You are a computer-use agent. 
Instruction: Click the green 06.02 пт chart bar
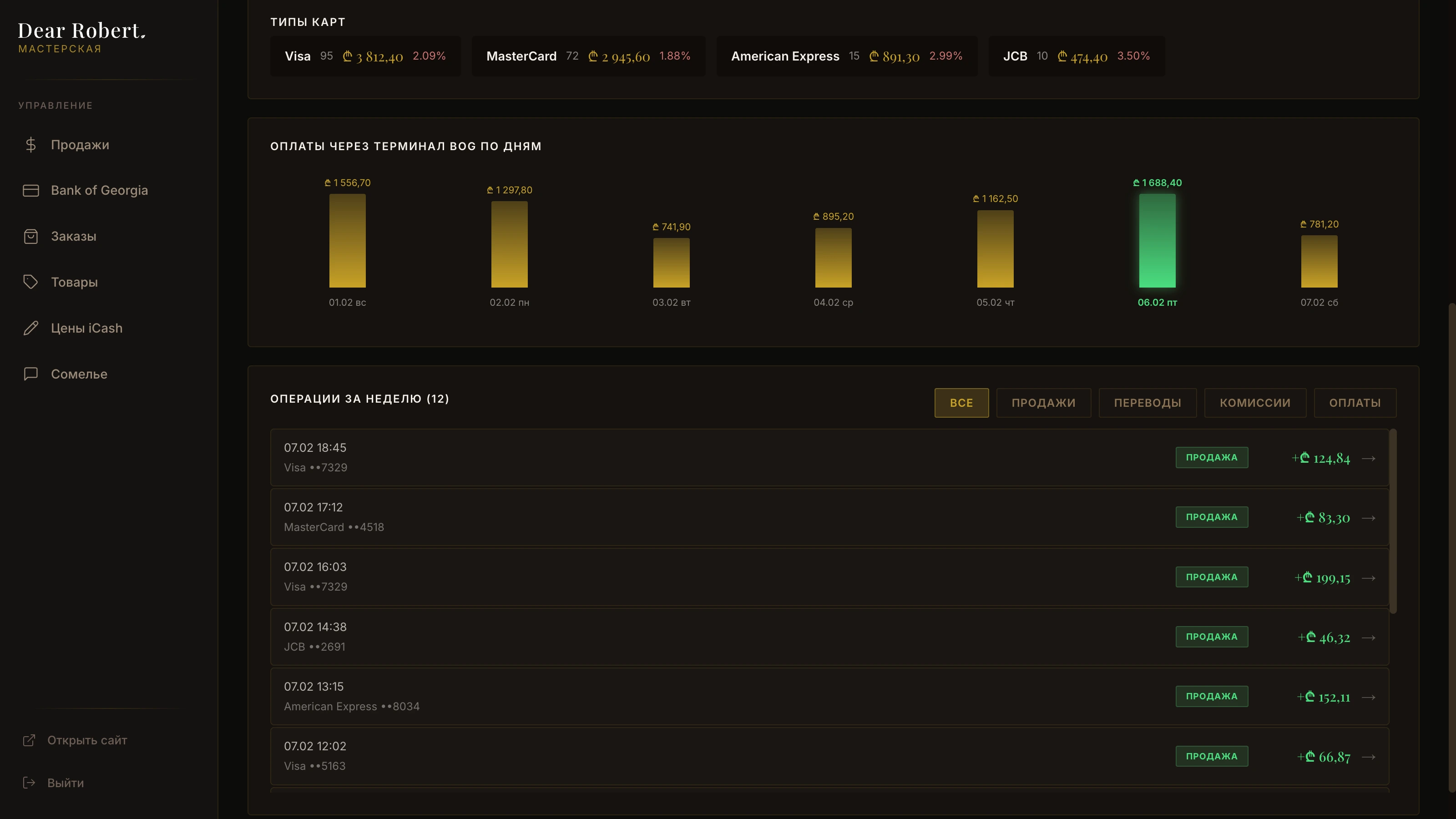click(x=1157, y=241)
